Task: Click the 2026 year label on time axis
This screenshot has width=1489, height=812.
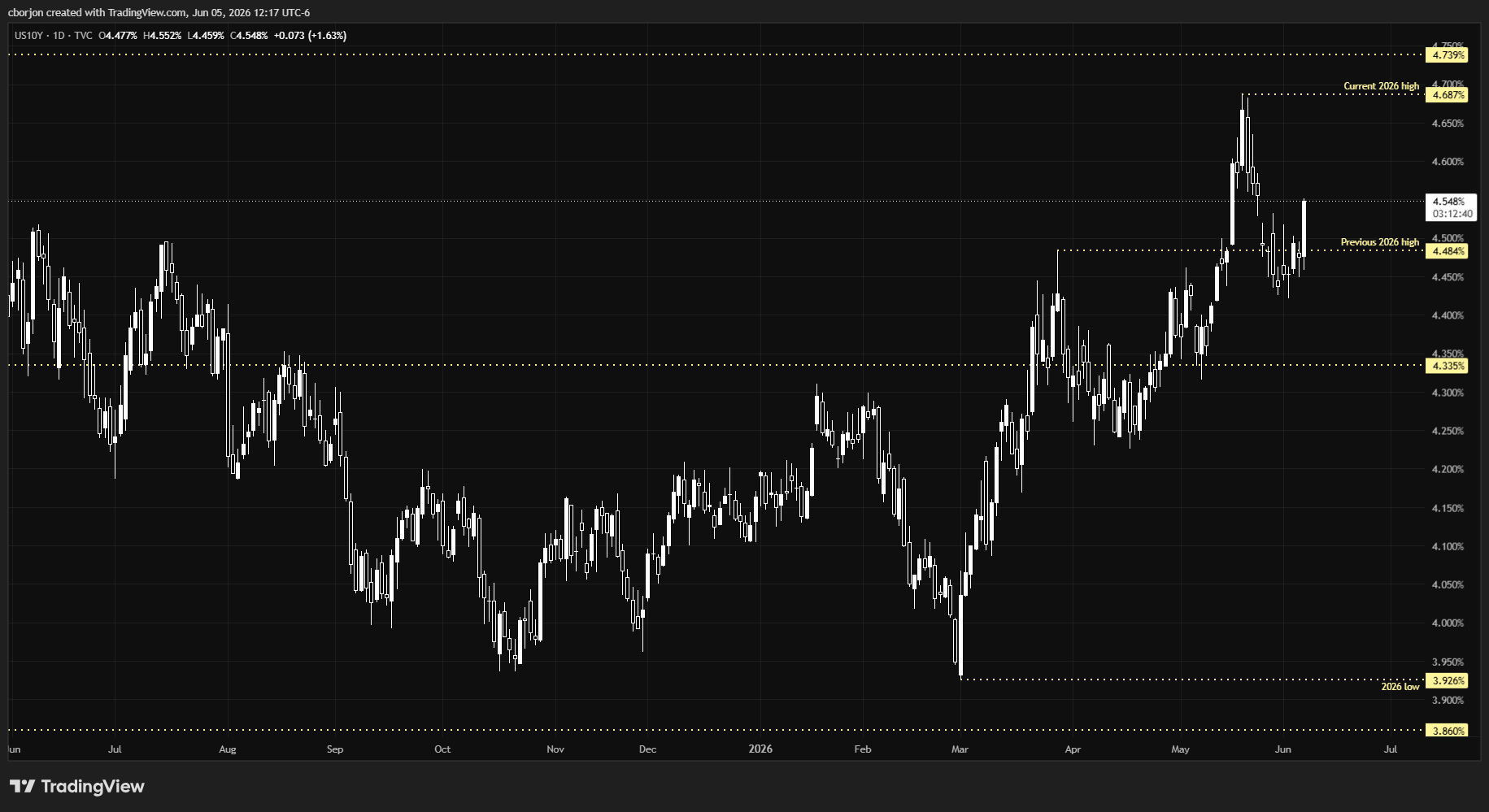Action: (760, 749)
